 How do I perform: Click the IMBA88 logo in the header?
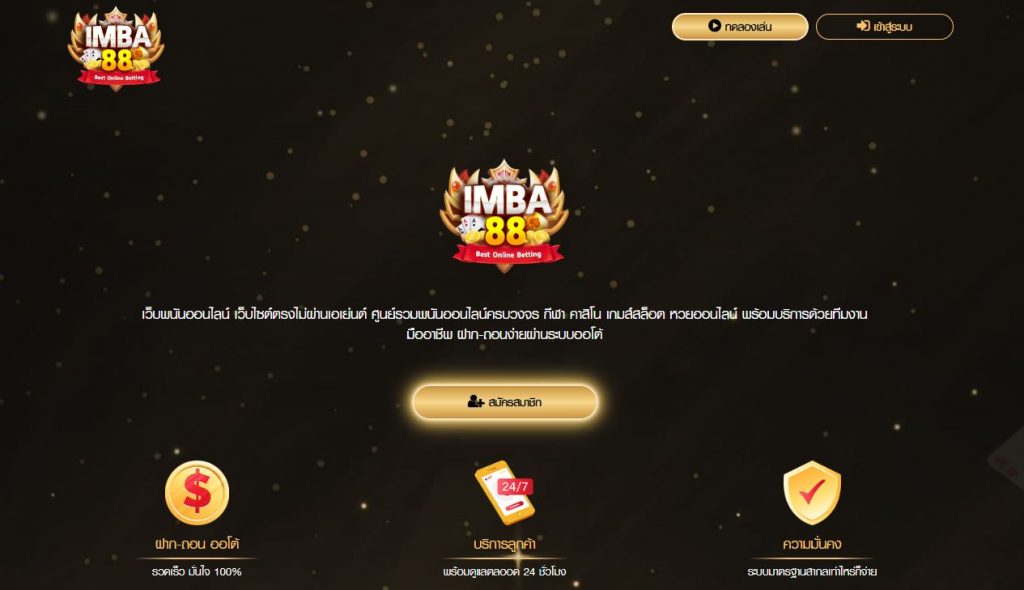[116, 48]
